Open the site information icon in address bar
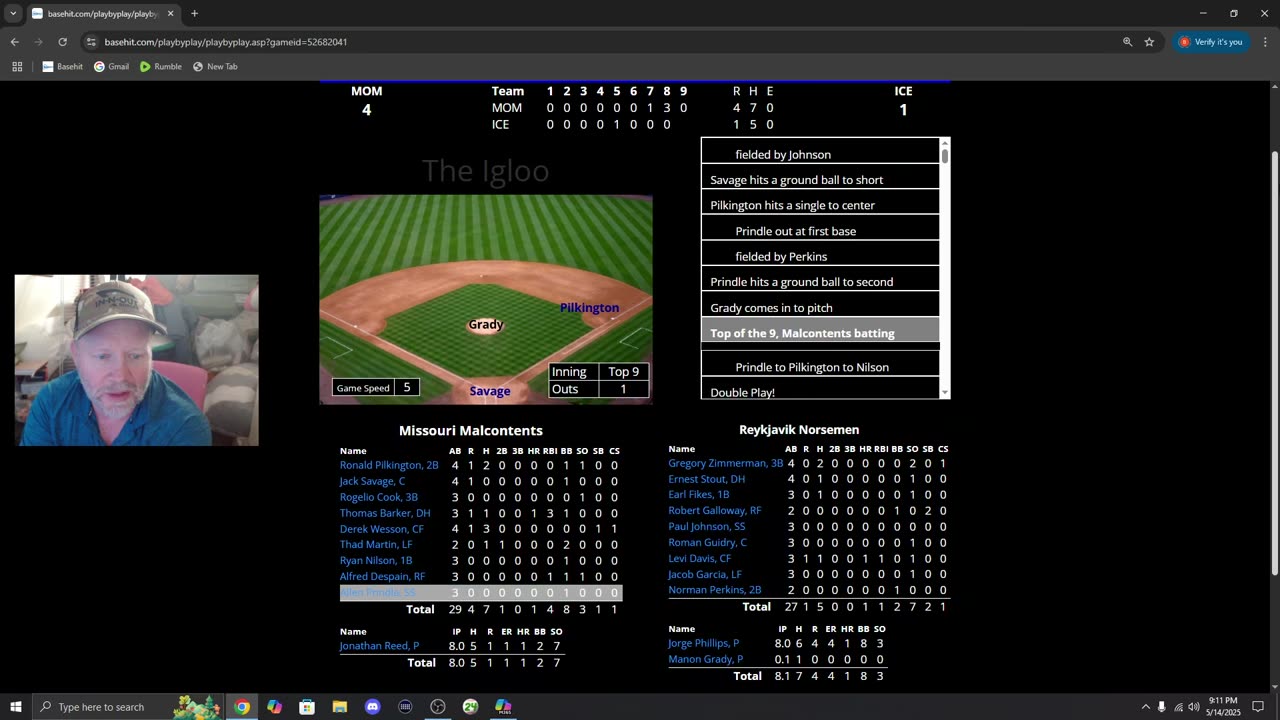 pyautogui.click(x=91, y=42)
